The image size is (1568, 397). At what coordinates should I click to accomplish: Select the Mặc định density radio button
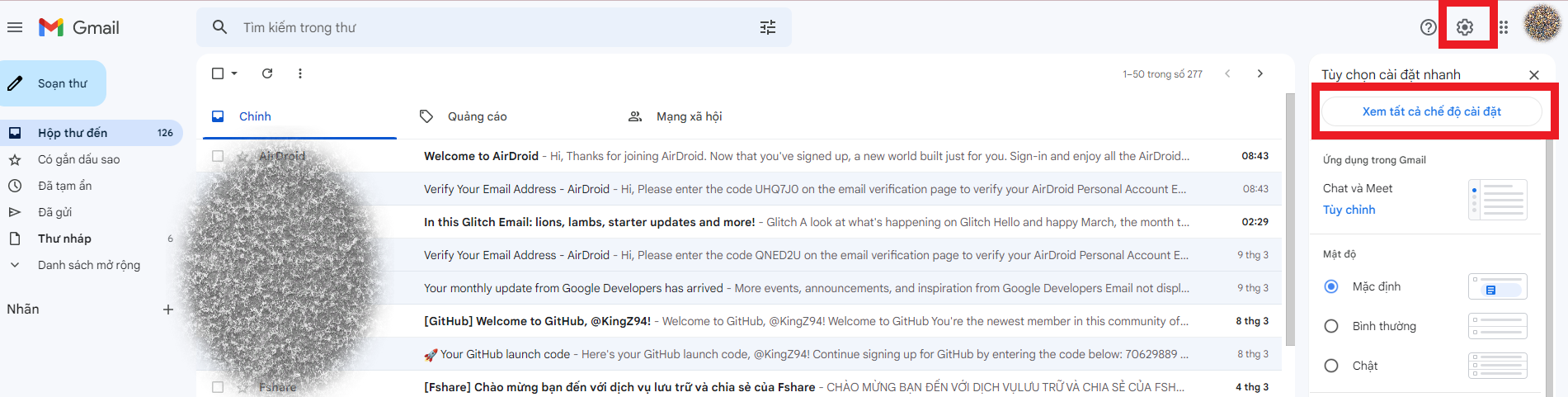click(x=1331, y=286)
